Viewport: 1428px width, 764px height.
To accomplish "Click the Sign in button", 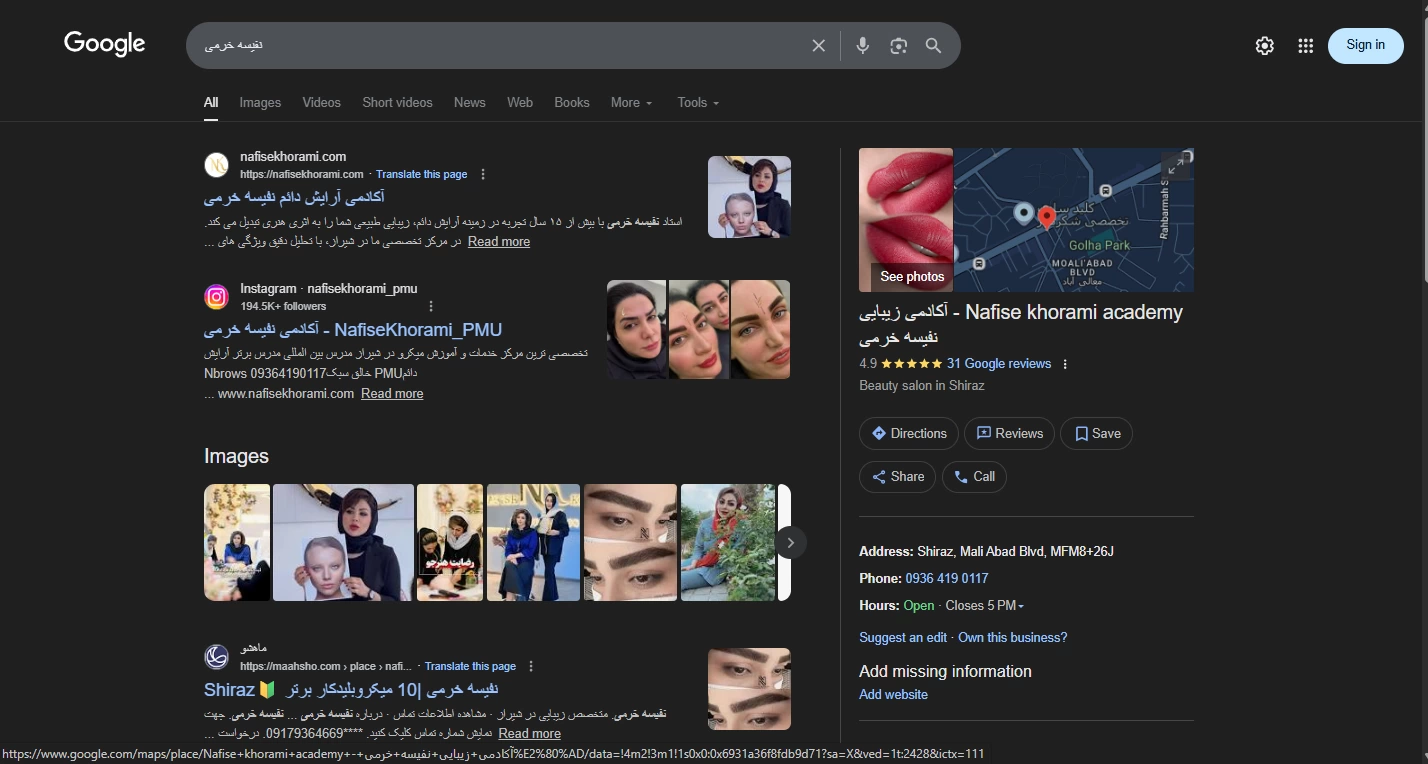I will [1366, 45].
